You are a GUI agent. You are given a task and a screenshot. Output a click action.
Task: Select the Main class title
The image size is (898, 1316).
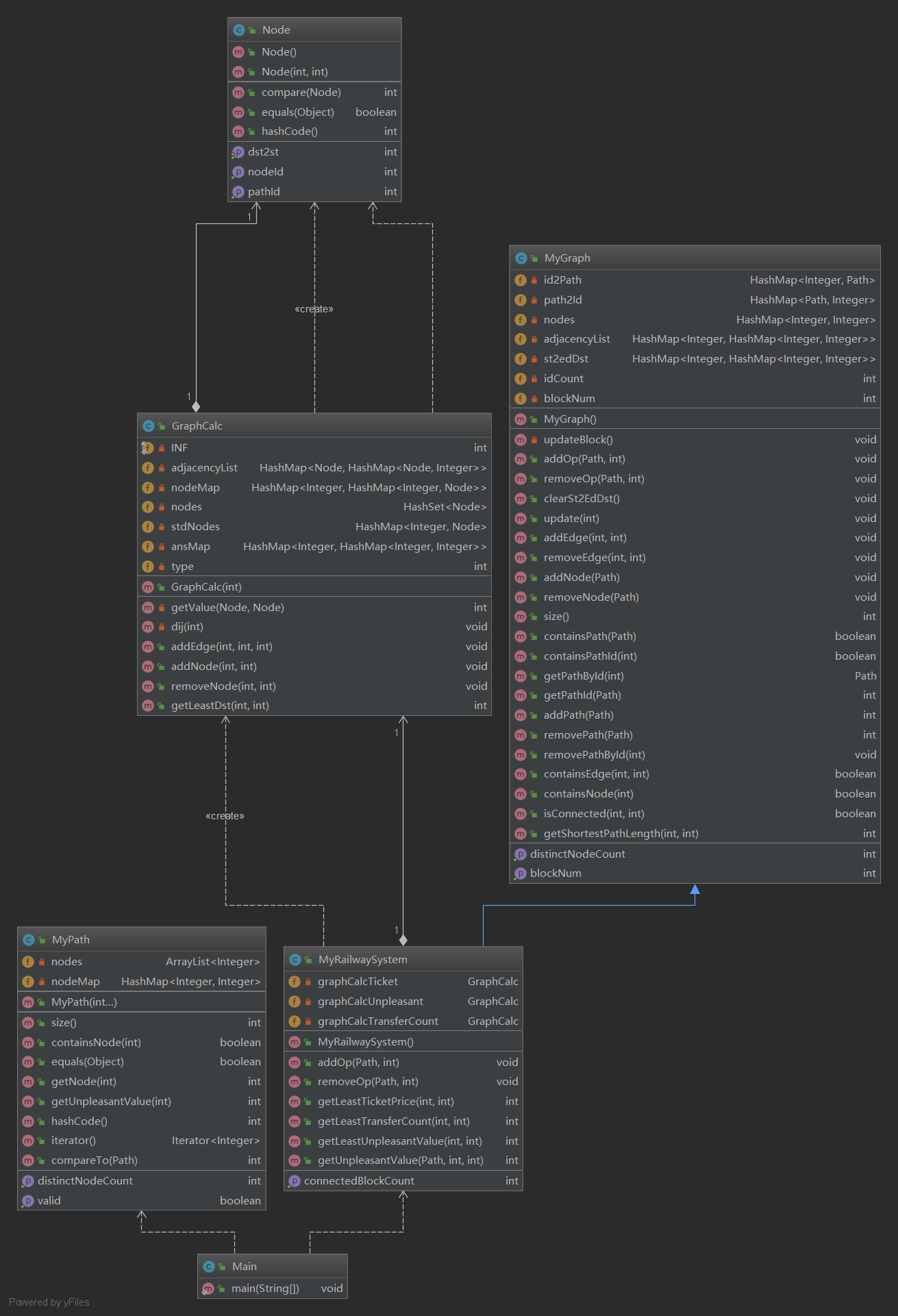(244, 1267)
